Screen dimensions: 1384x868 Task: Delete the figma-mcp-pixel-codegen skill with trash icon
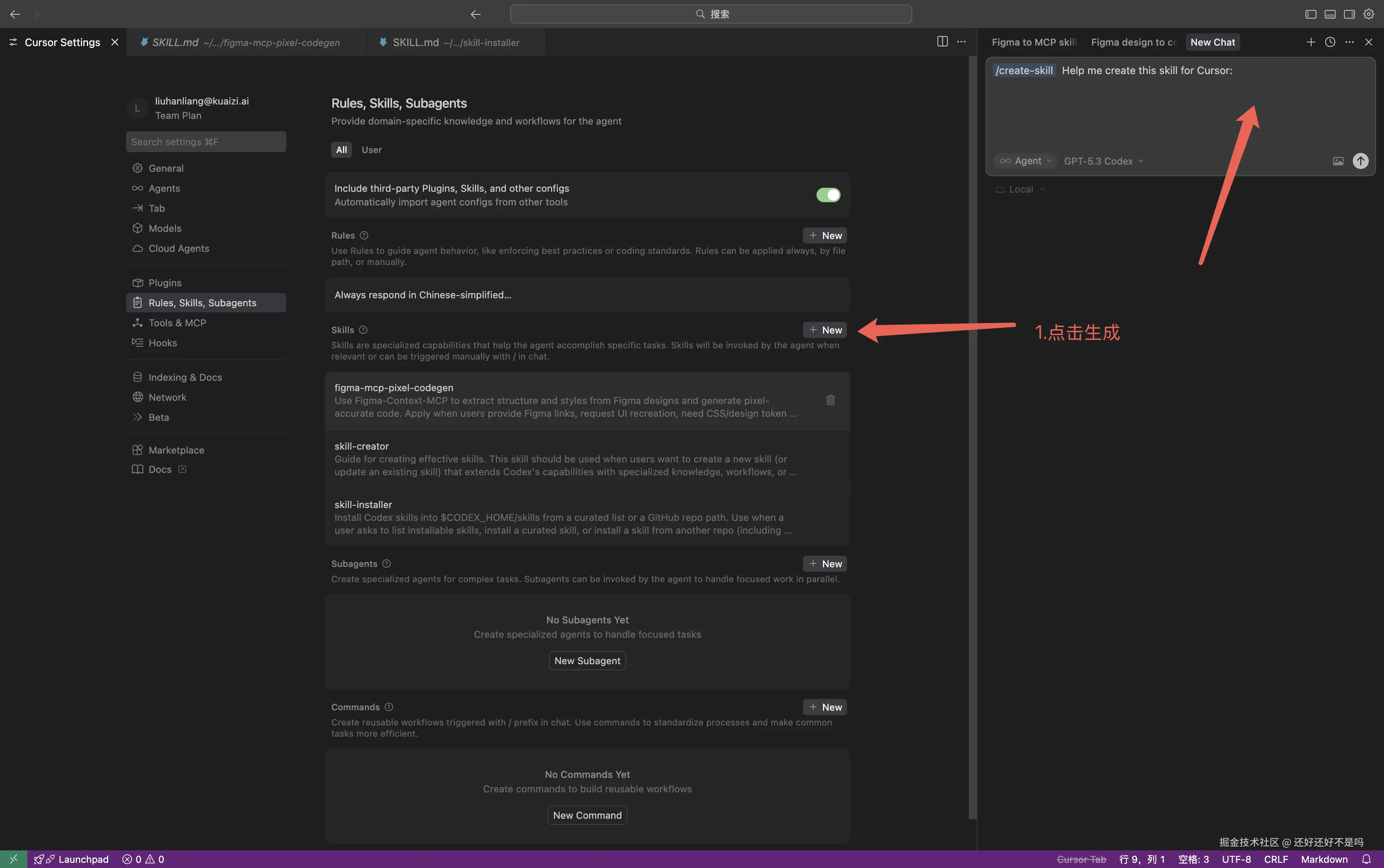(x=830, y=400)
